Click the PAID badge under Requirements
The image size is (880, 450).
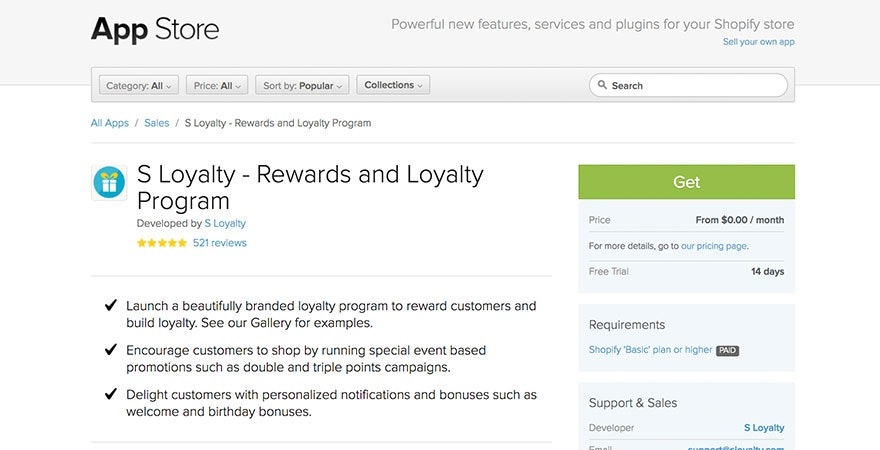tap(727, 350)
